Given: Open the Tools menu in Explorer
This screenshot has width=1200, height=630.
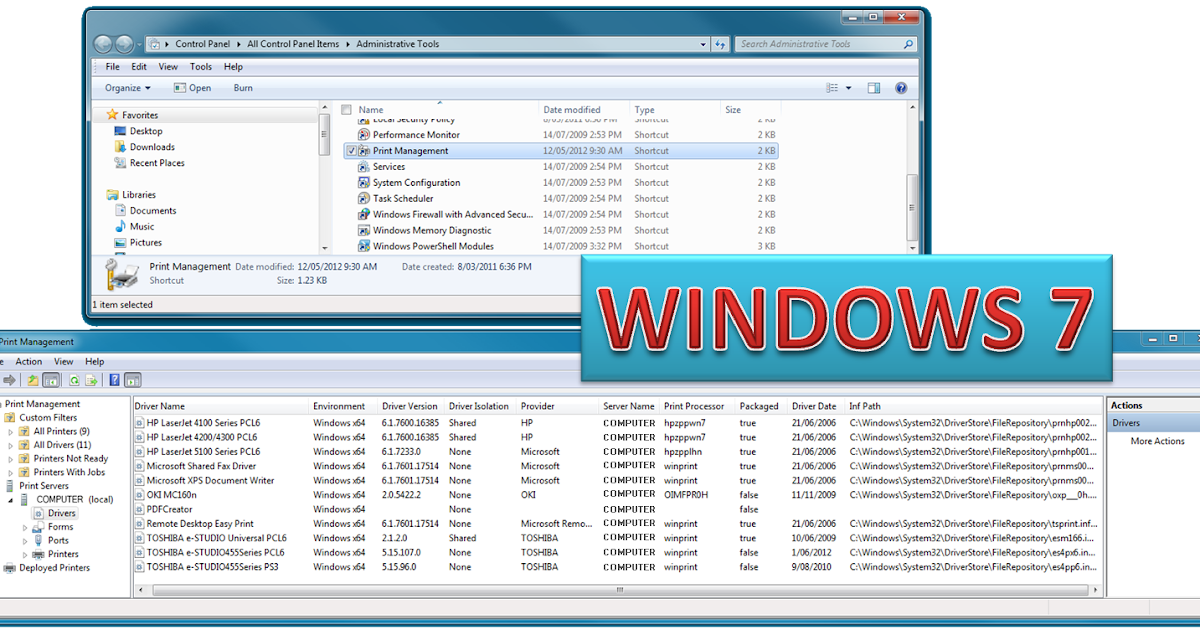Looking at the screenshot, I should click(x=201, y=67).
